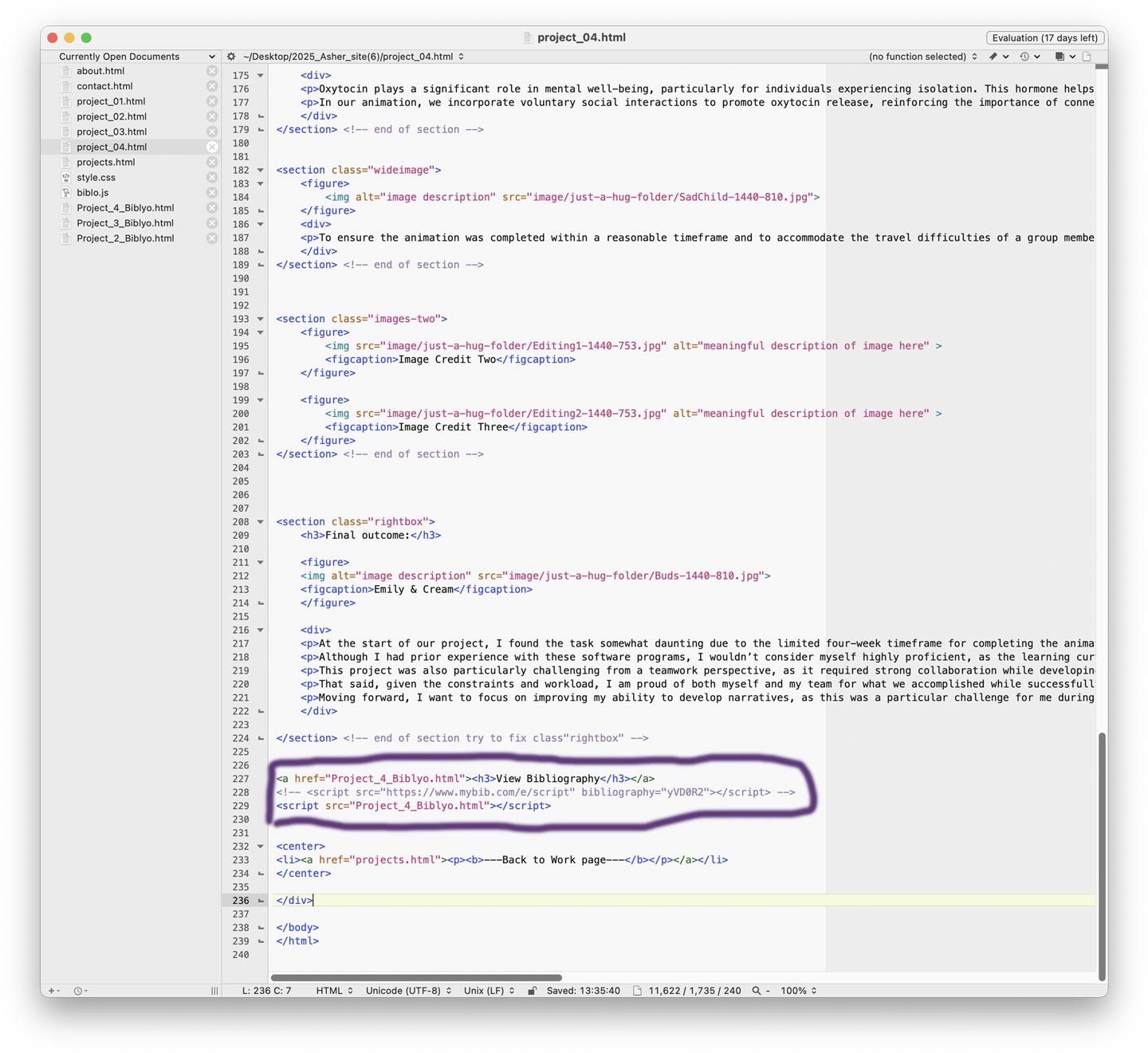Close biblo.js using its sidebar X icon

pyautogui.click(x=212, y=192)
